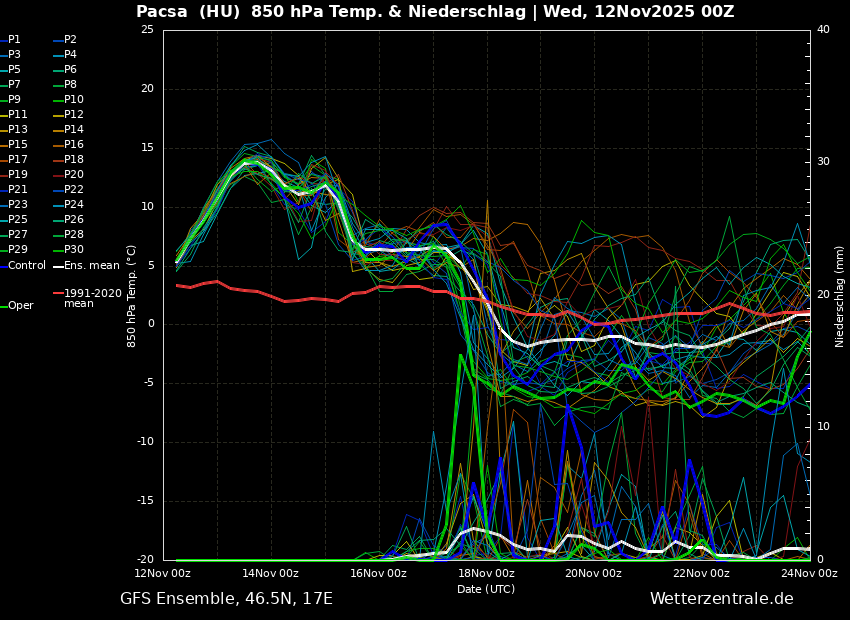Click the 24Nov 00z date tick label

pos(809,574)
